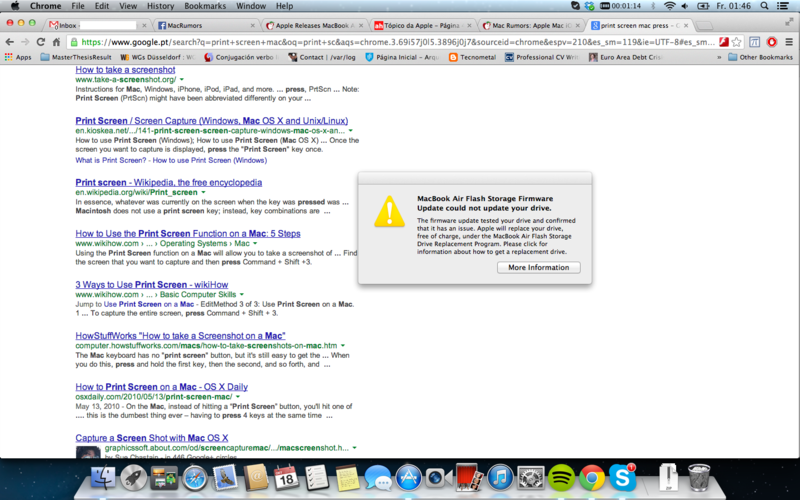
Task: Open Contacts address book in Dock
Action: (x=256, y=478)
